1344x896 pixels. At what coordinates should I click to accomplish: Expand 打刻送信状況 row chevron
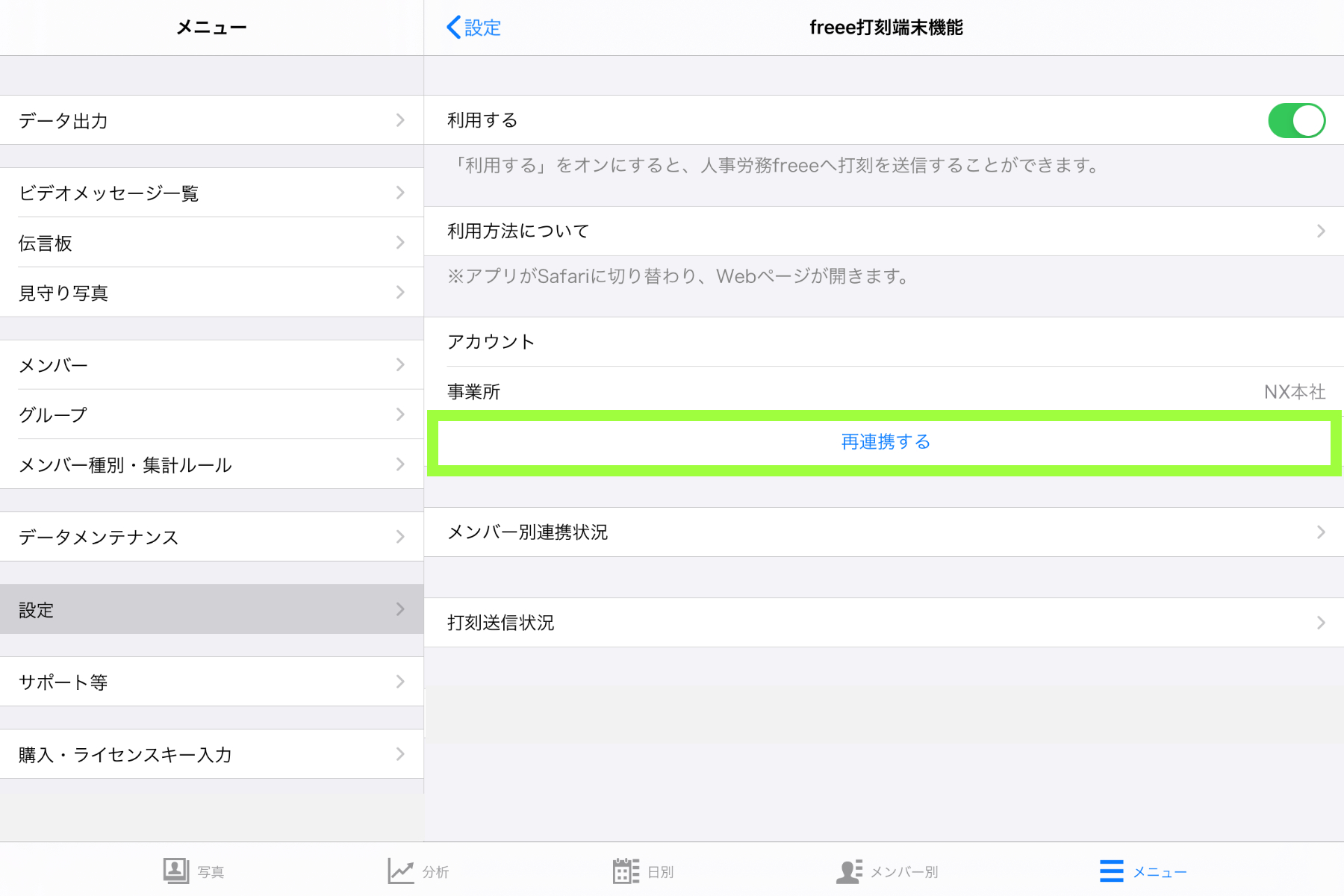tap(1320, 623)
